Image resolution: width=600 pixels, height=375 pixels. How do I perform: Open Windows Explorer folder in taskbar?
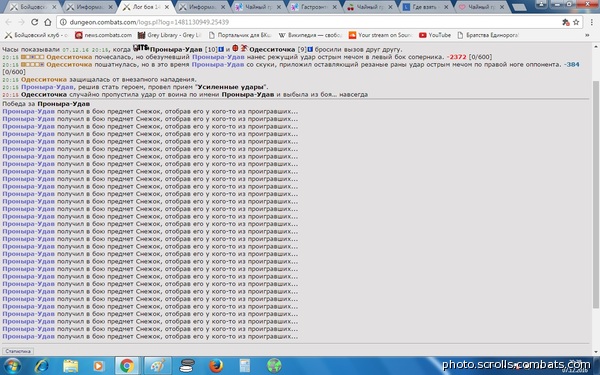pyautogui.click(x=70, y=366)
